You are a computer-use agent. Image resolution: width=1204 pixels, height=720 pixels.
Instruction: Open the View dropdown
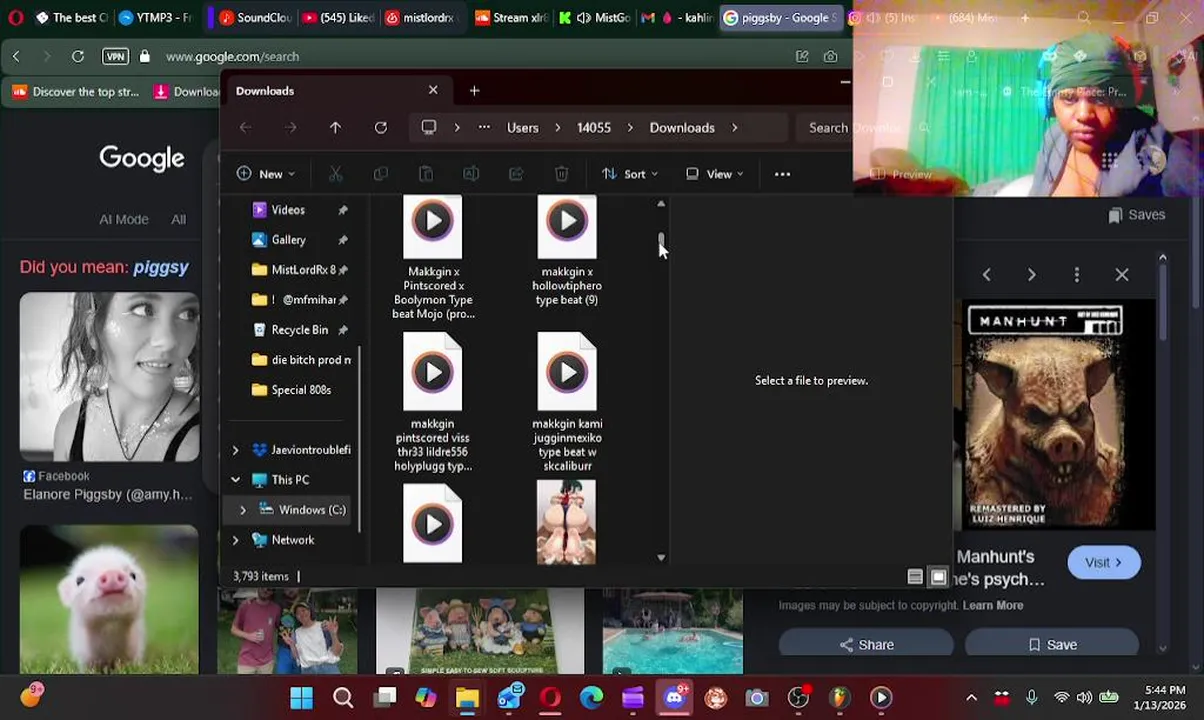click(715, 174)
